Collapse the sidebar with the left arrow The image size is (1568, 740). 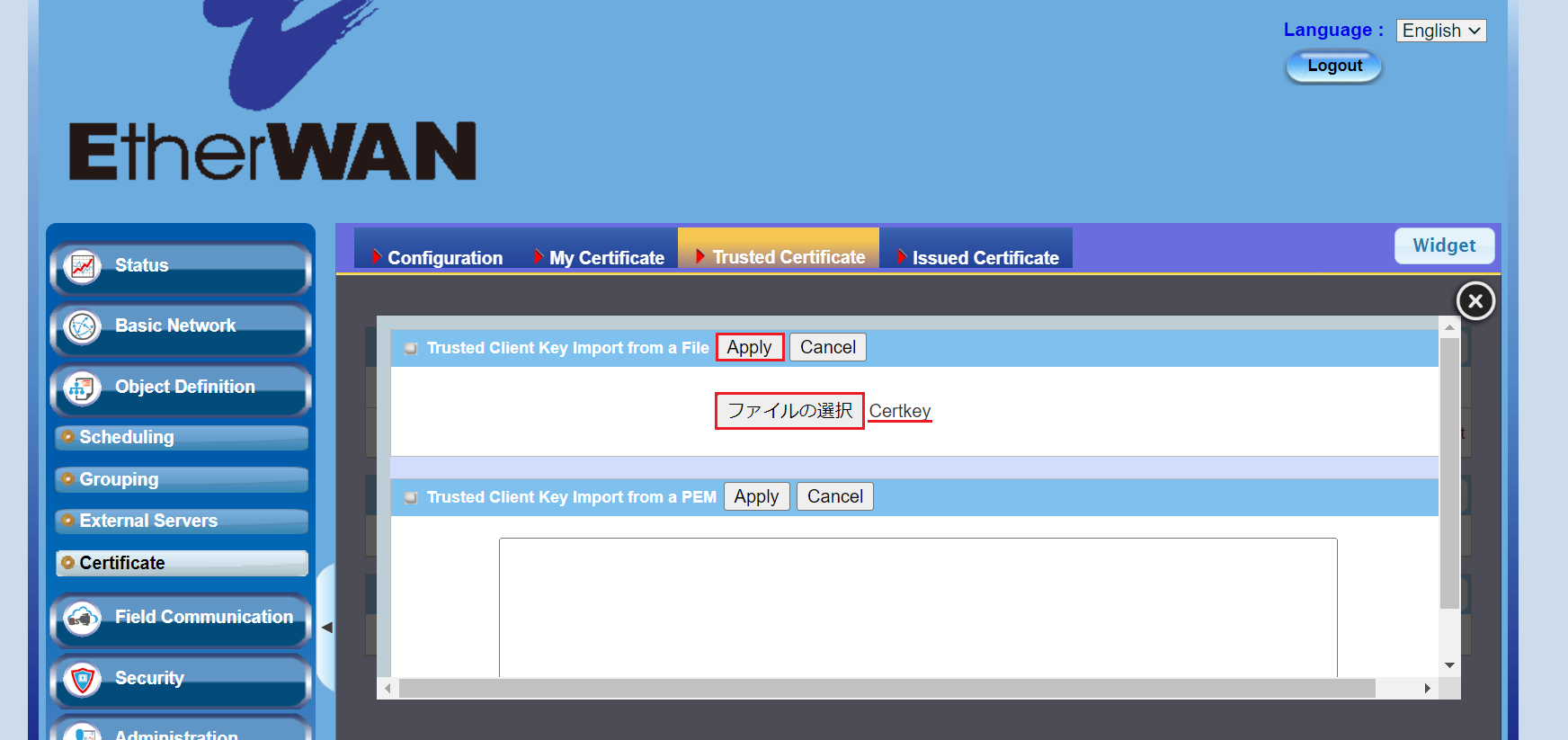(326, 628)
